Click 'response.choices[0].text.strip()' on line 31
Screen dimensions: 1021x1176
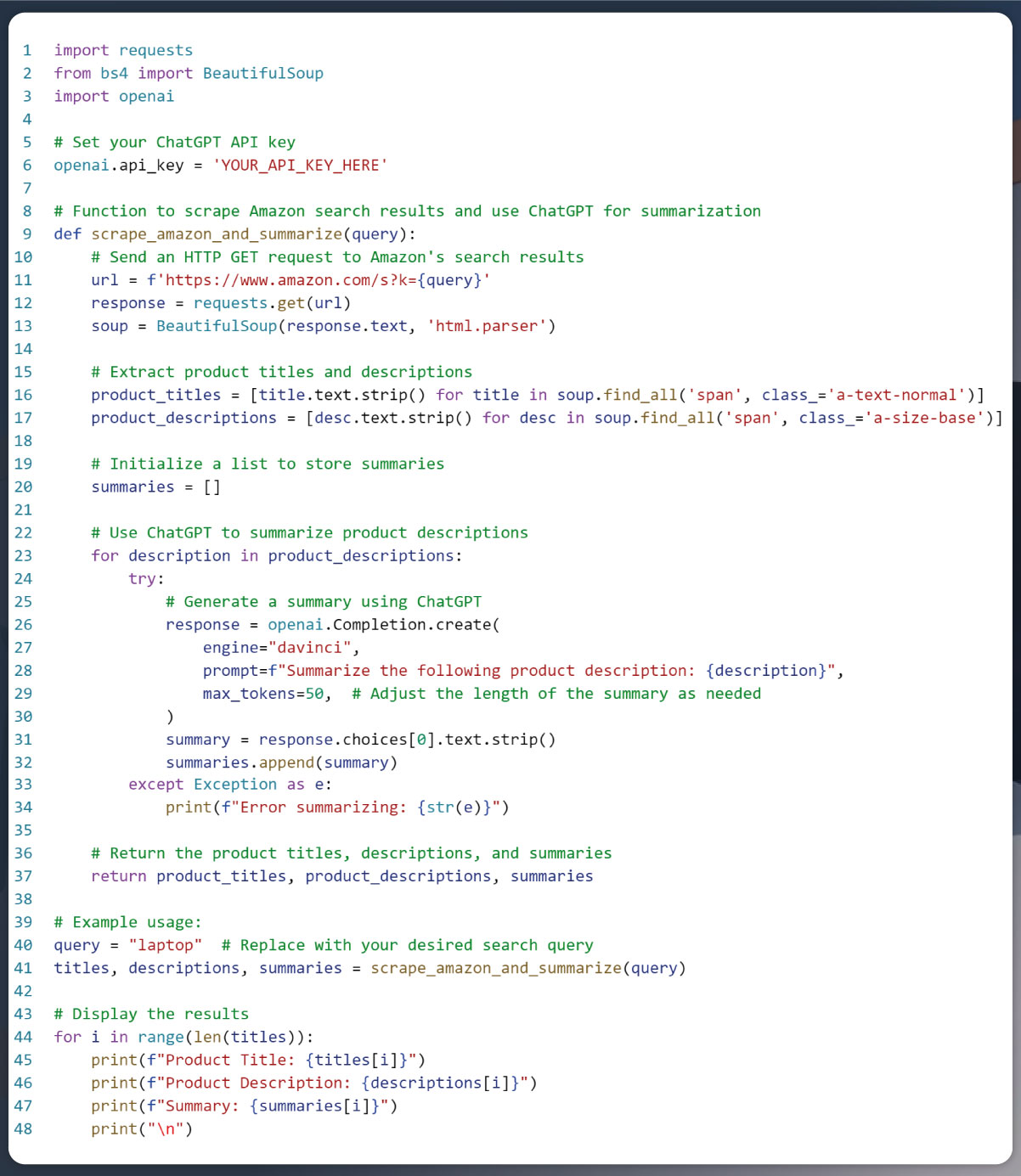pyautogui.click(x=407, y=738)
